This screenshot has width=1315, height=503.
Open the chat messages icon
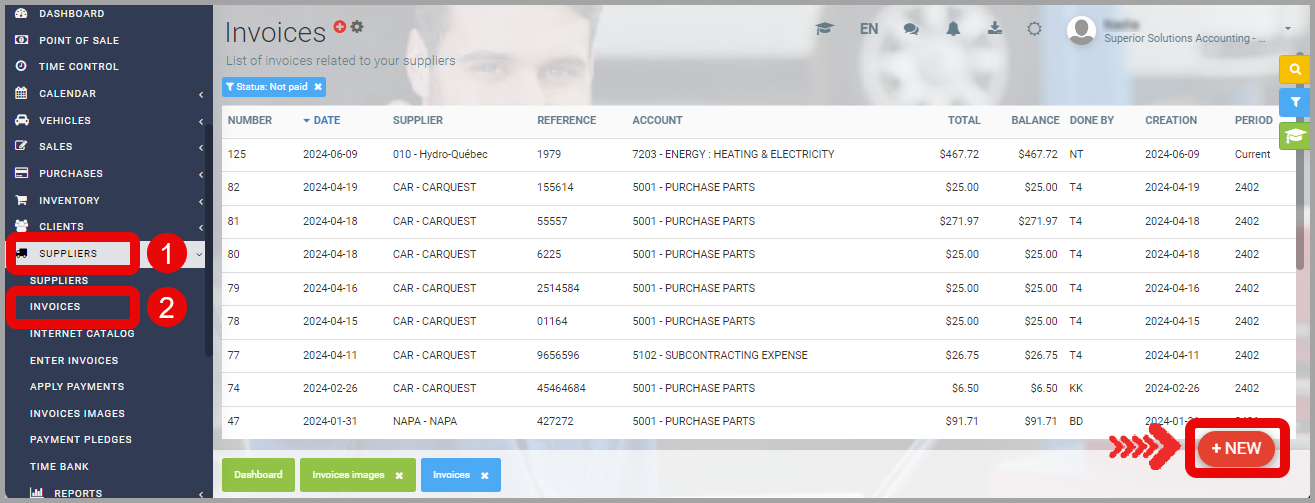911,29
